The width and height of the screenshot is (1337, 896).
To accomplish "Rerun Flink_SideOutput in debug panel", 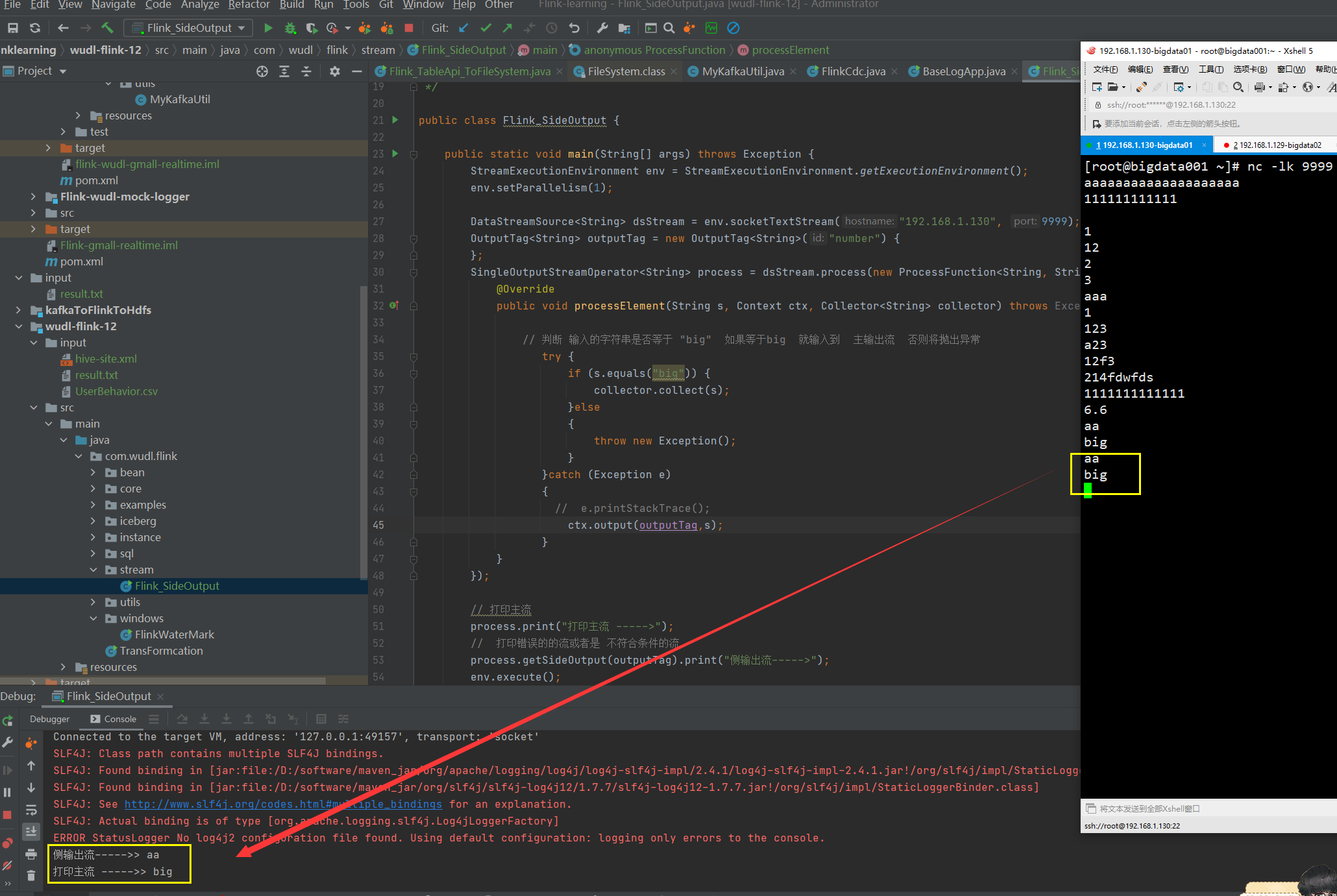I will click(8, 721).
